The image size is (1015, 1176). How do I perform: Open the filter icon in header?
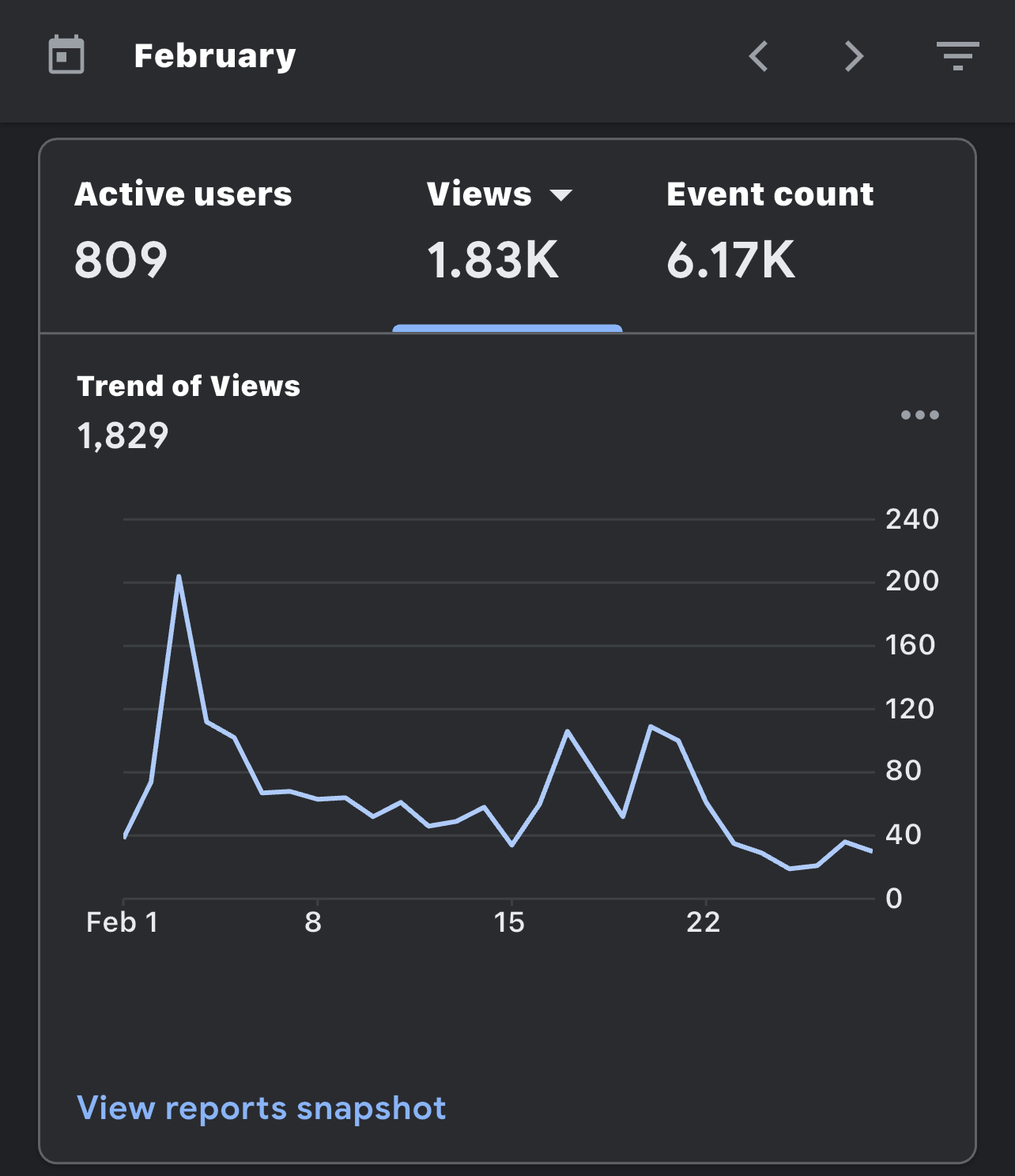coord(958,56)
